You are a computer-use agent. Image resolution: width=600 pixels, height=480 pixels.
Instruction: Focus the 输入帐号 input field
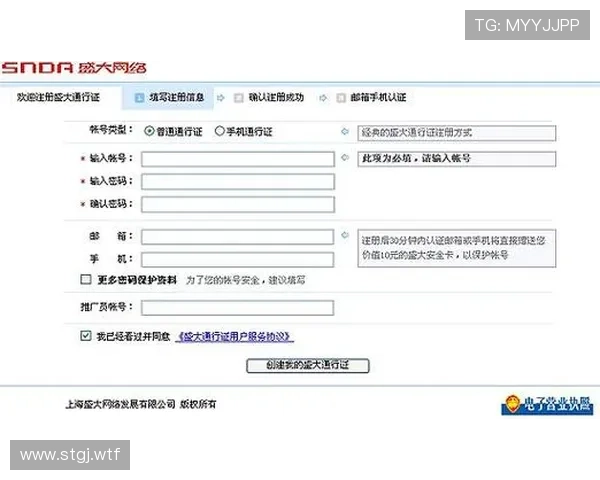(x=238, y=159)
